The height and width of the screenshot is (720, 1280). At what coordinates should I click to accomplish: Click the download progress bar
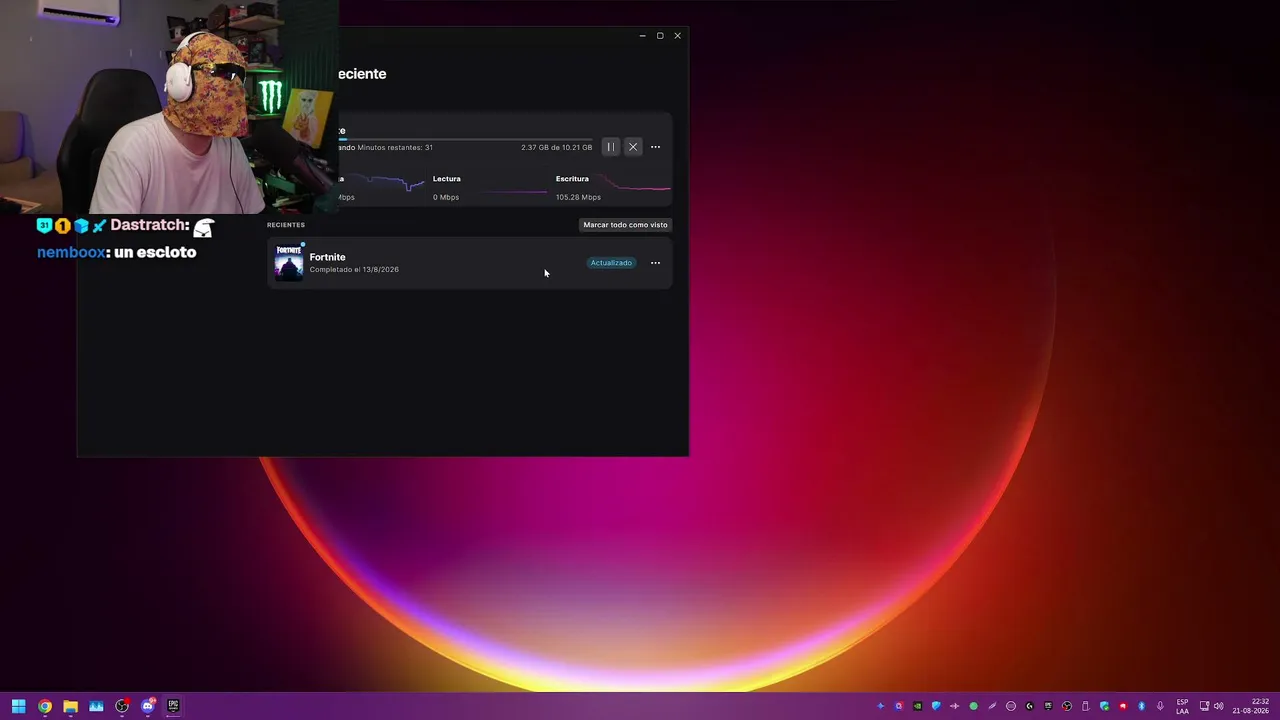pyautogui.click(x=465, y=139)
